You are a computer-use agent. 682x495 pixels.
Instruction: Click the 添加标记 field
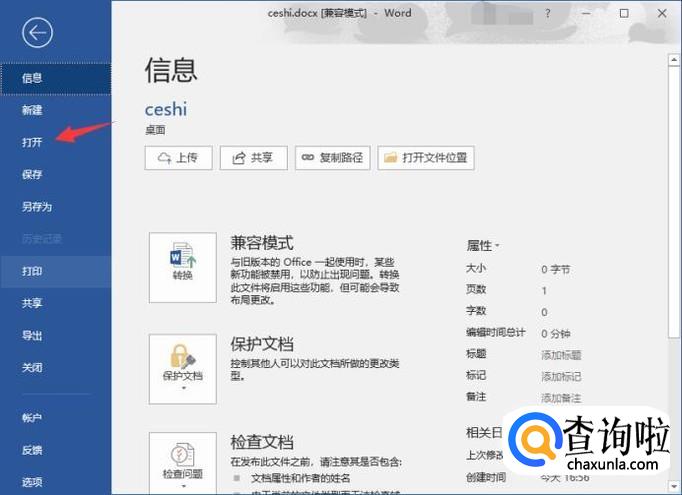point(561,377)
